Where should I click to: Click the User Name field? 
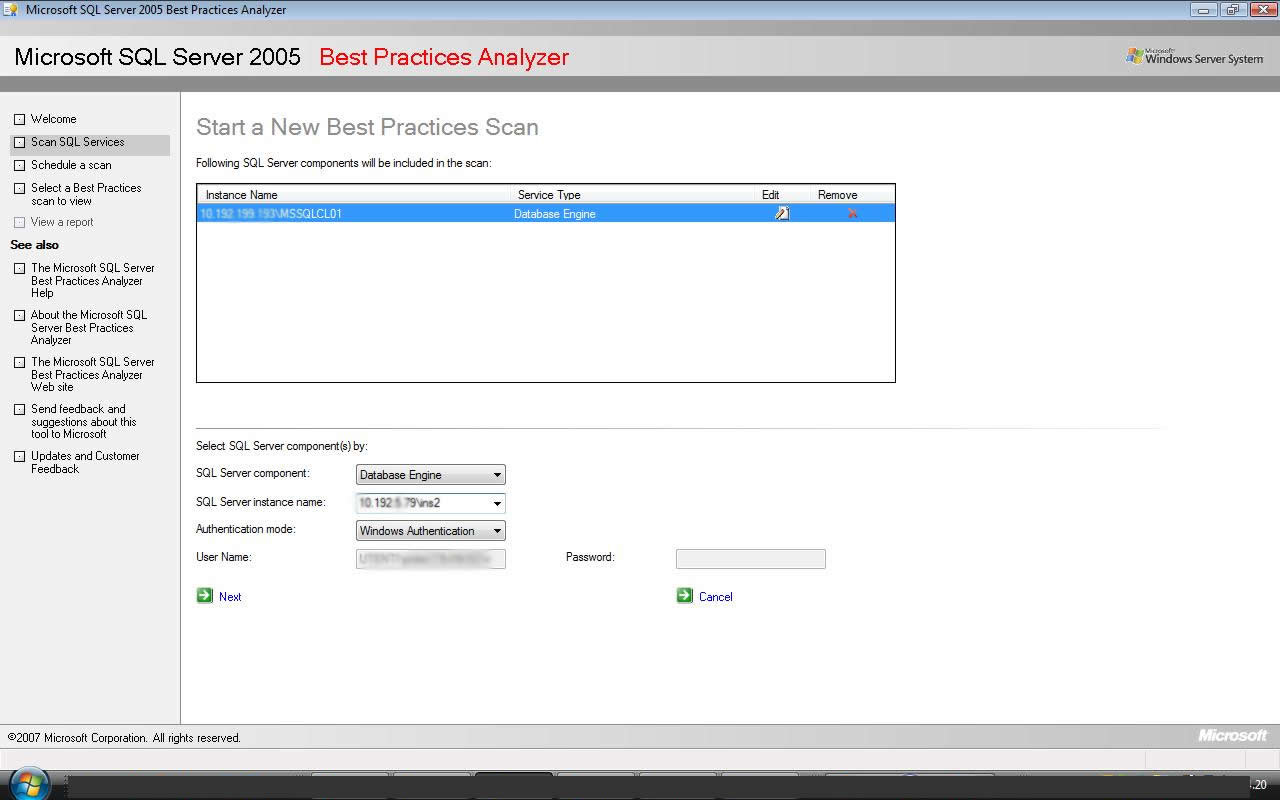coord(431,559)
